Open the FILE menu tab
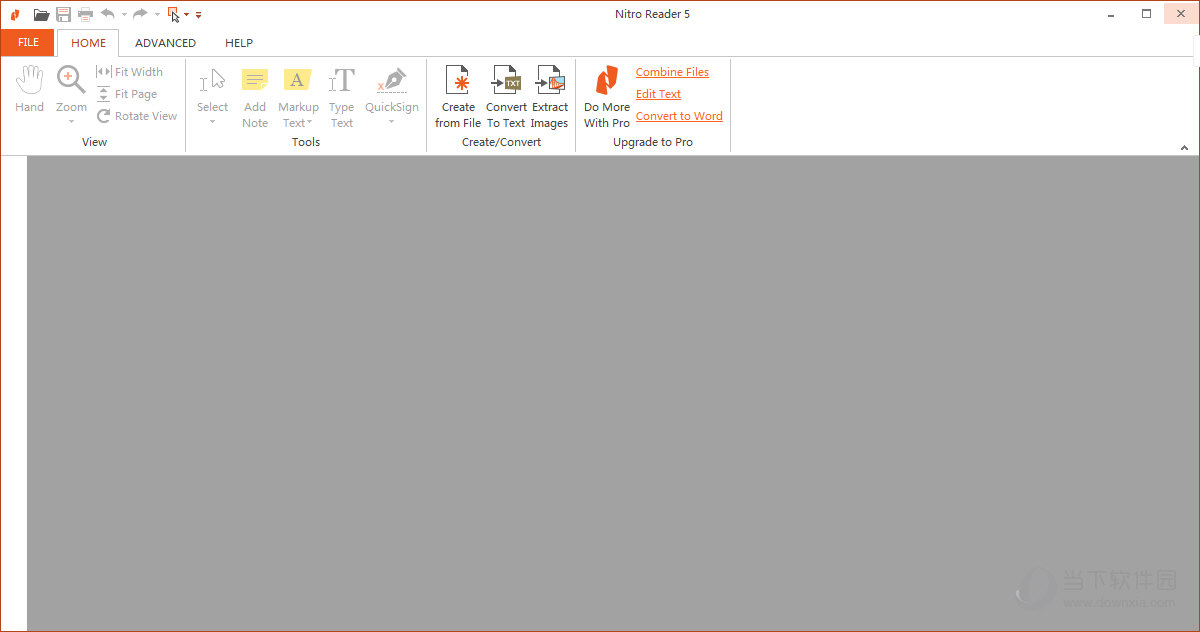The width and height of the screenshot is (1200, 632). 28,42
